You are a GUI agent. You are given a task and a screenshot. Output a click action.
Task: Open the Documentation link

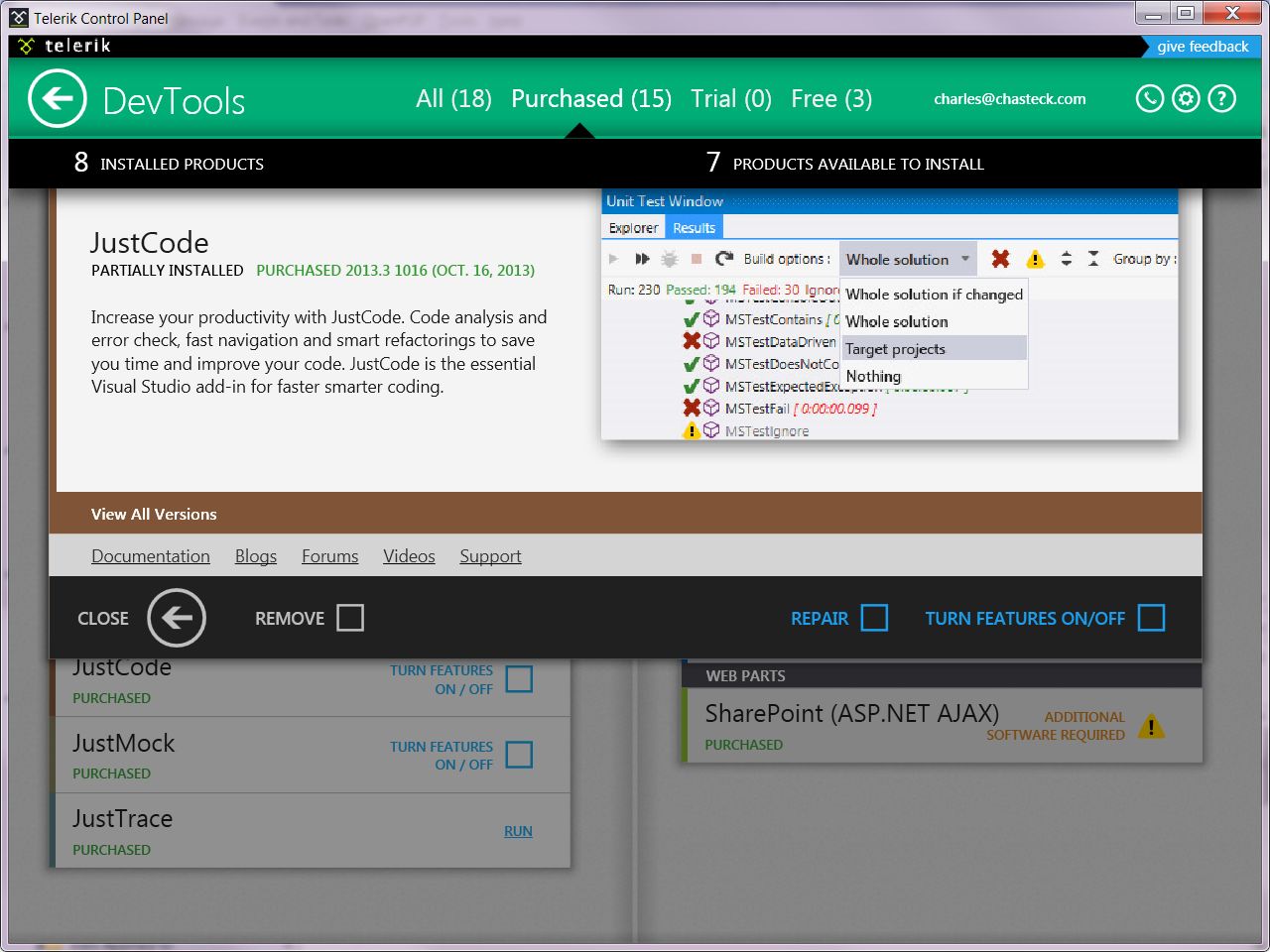pyautogui.click(x=151, y=556)
